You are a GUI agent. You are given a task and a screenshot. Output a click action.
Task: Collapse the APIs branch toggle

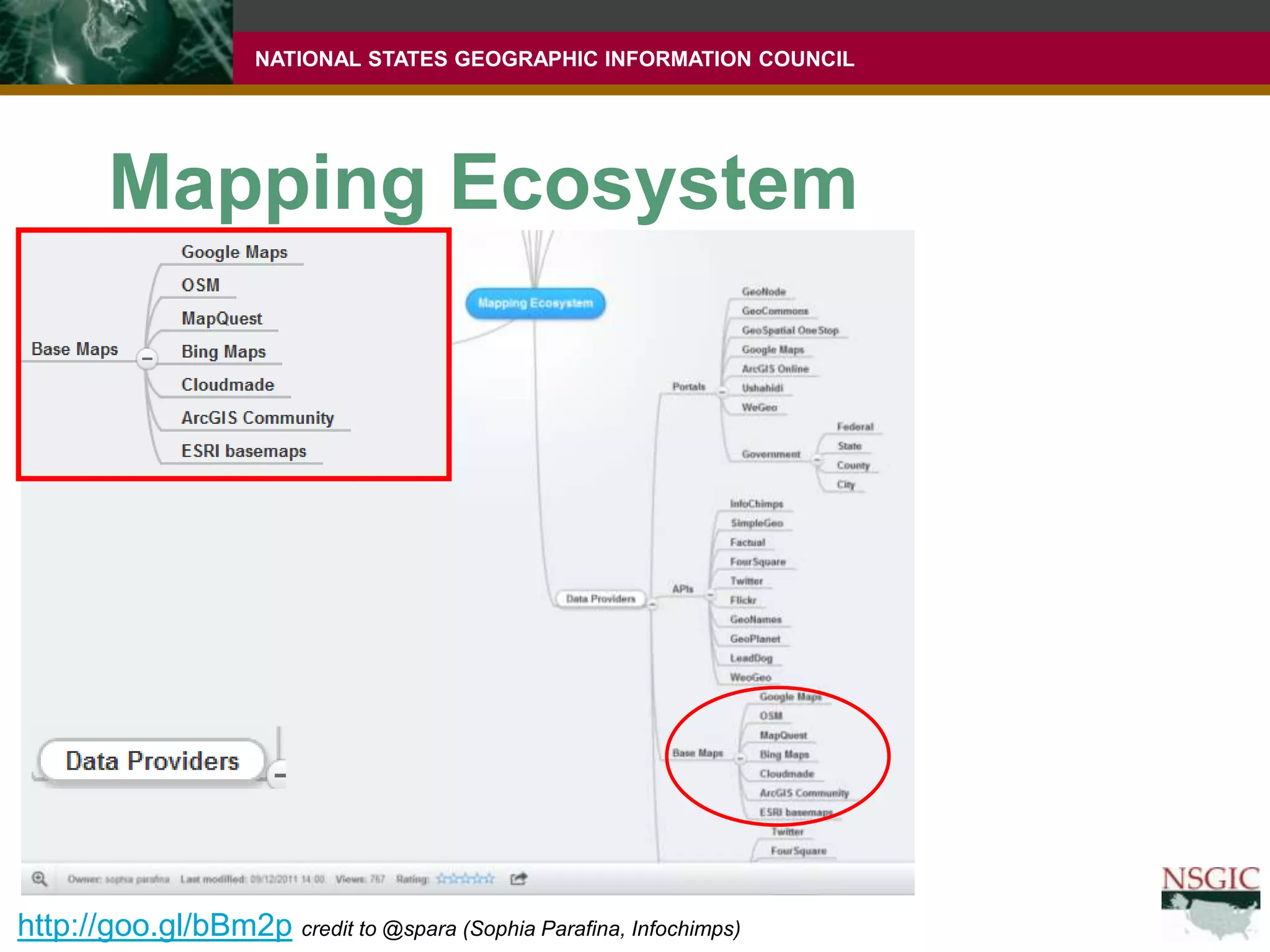(711, 594)
